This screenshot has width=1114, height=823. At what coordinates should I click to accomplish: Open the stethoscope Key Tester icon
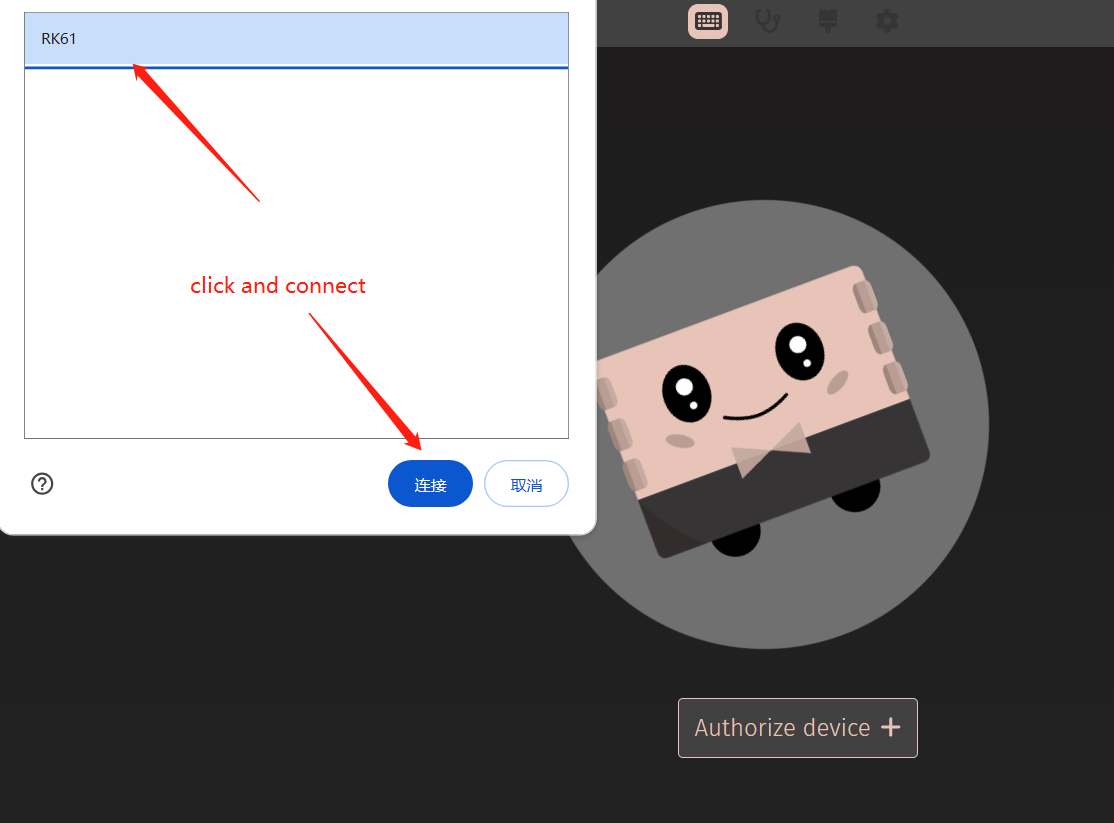(767, 21)
